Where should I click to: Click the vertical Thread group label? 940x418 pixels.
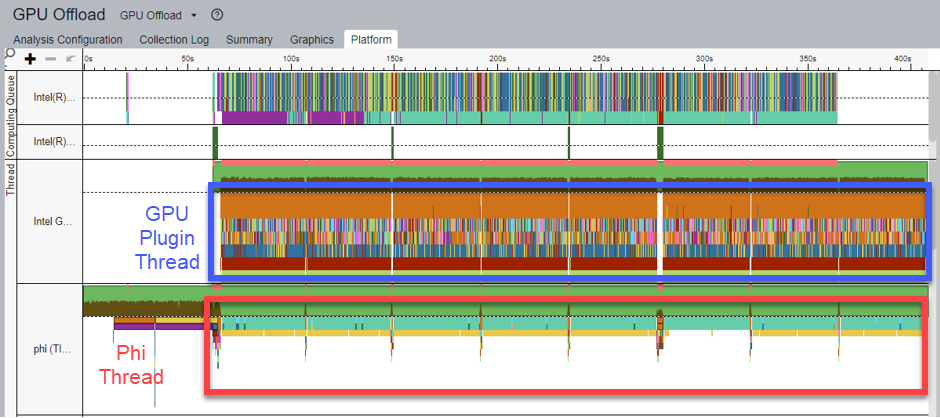tap(11, 179)
